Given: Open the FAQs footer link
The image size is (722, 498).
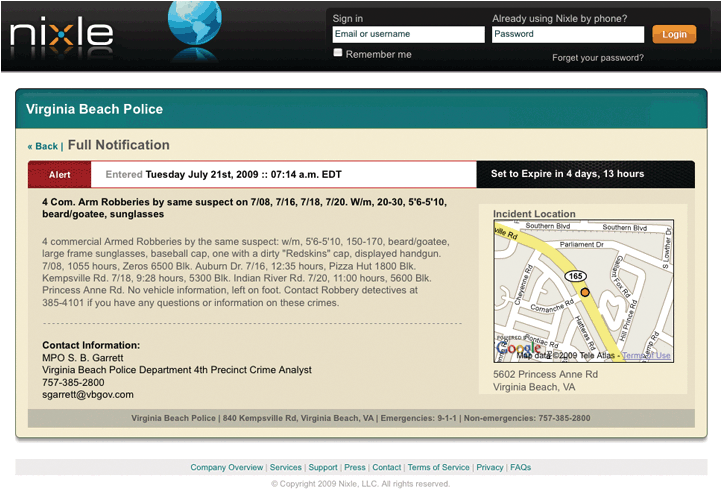Looking at the screenshot, I should [x=521, y=467].
